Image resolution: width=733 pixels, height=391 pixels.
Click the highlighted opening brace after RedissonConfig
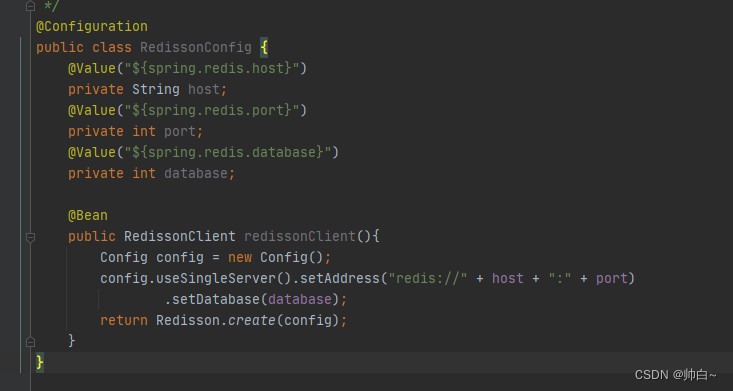264,47
